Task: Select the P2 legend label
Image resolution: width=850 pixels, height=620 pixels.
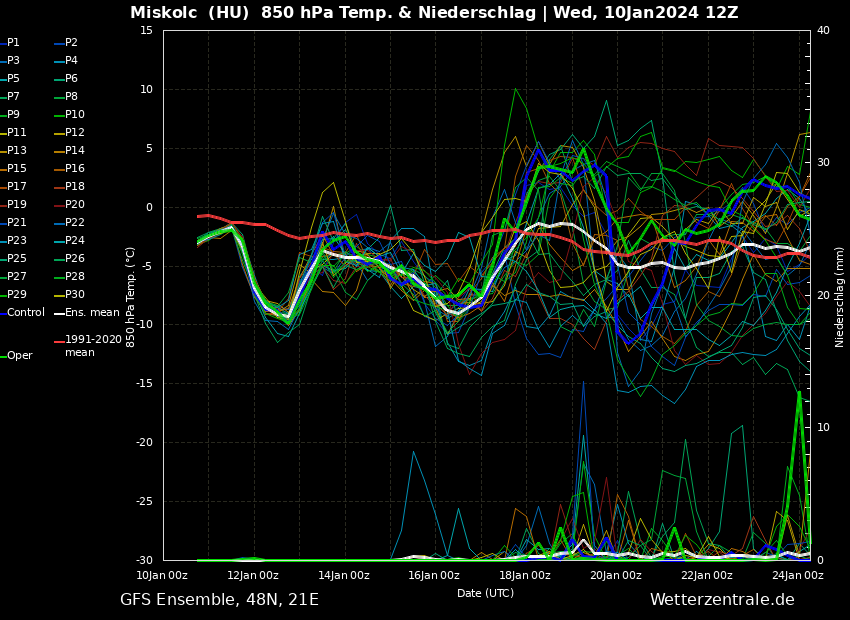Action: point(71,43)
